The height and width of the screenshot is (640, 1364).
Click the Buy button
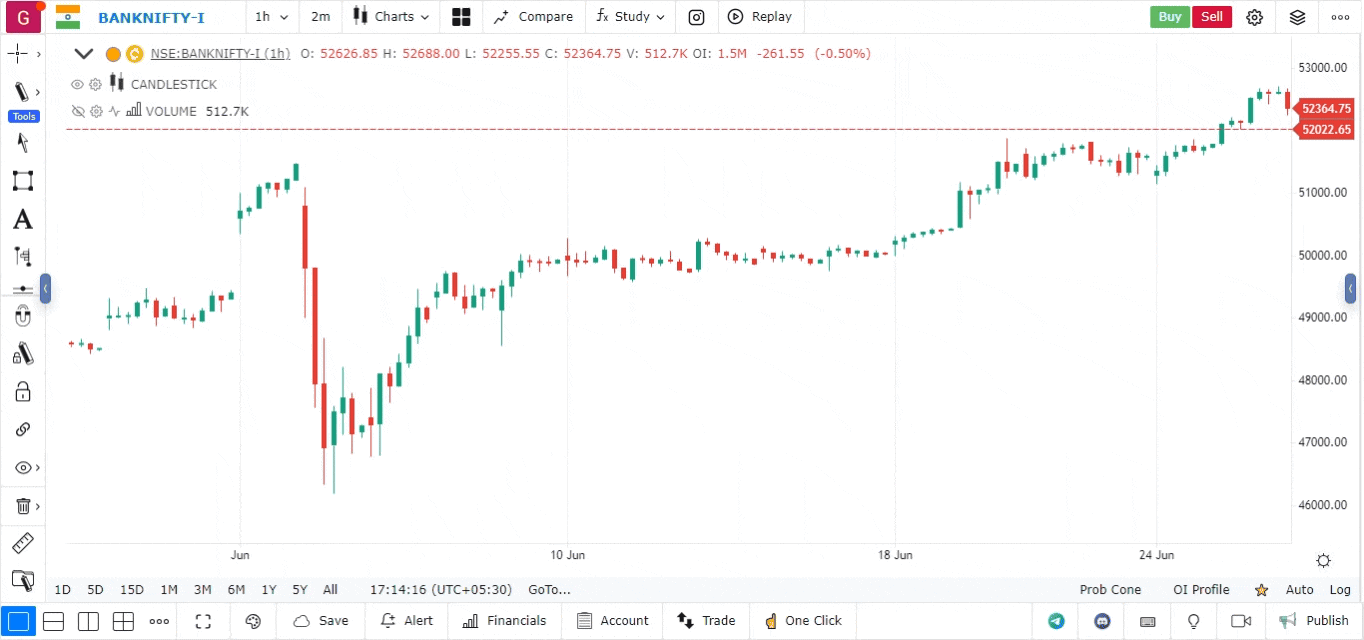tap(1169, 17)
